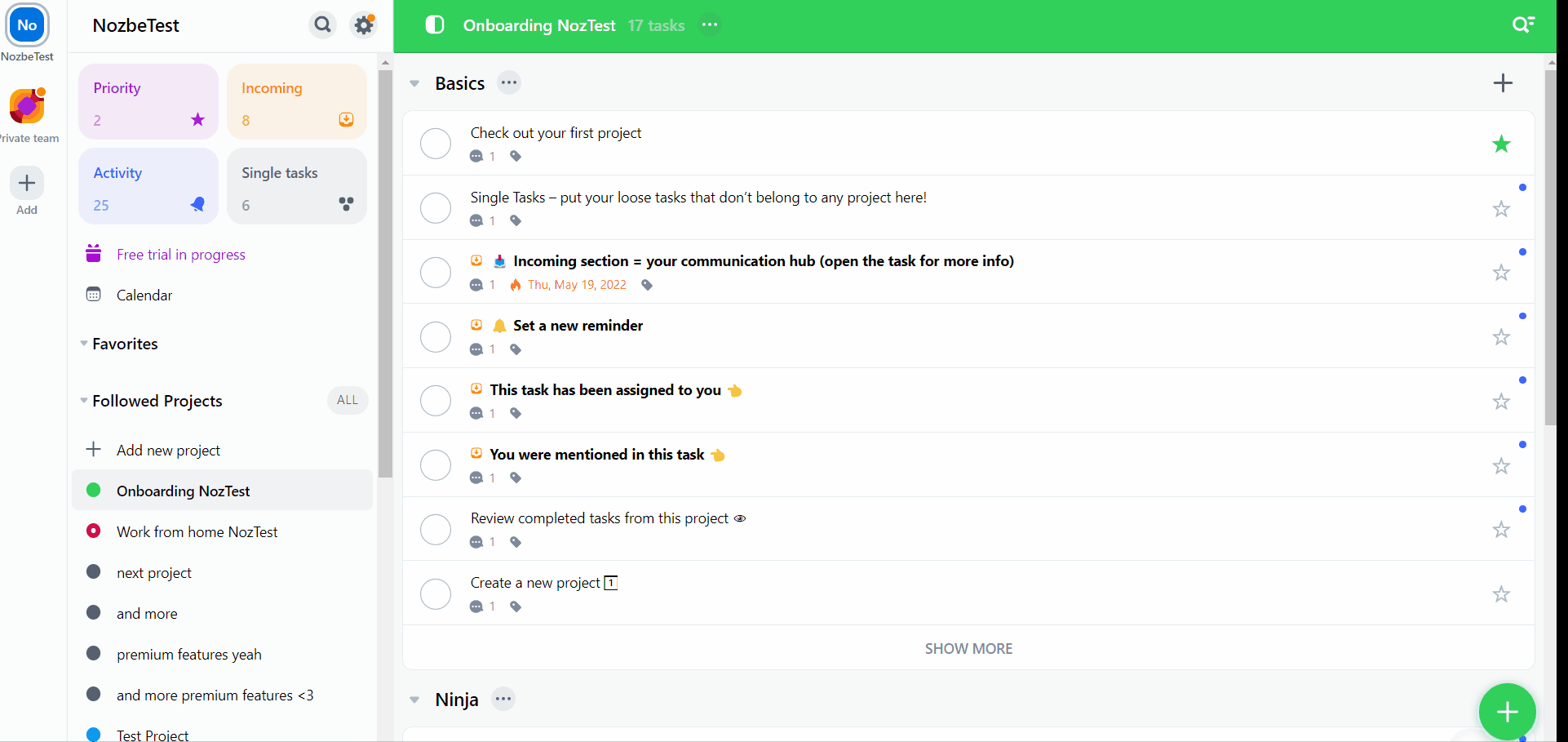Open the Basics section options menu
Viewport: 1568px width, 742px height.
[510, 82]
